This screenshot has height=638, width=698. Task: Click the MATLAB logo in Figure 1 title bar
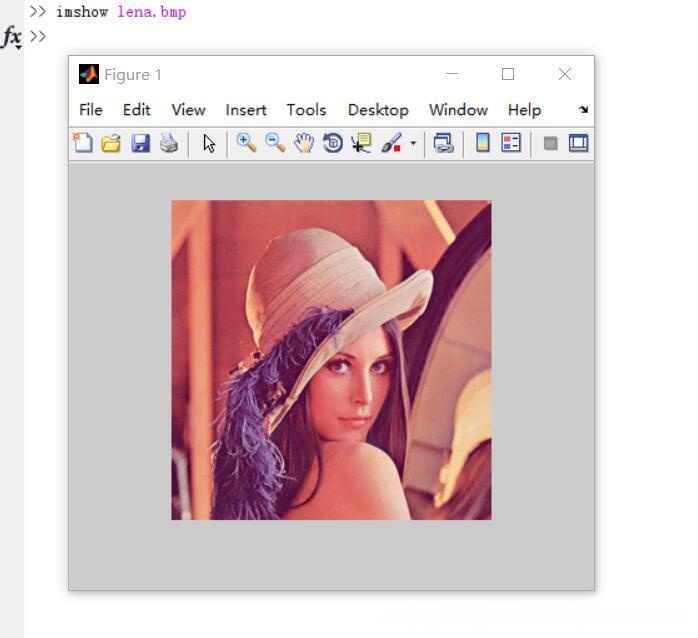pyautogui.click(x=89, y=74)
